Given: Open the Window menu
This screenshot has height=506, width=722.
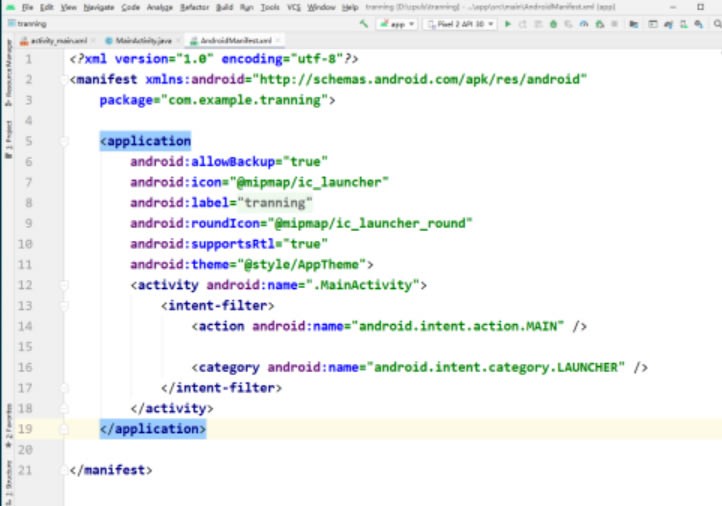Looking at the screenshot, I should point(321,7).
